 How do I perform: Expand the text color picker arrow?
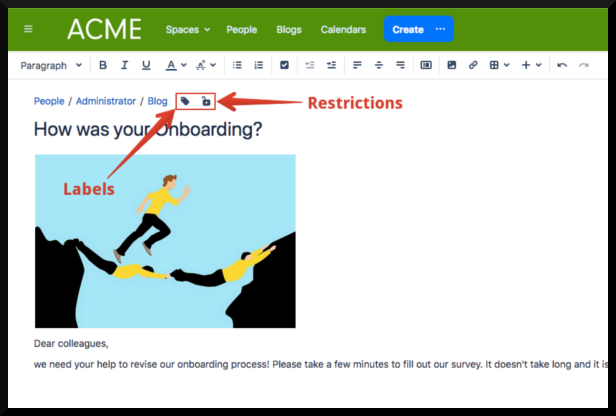tap(183, 65)
